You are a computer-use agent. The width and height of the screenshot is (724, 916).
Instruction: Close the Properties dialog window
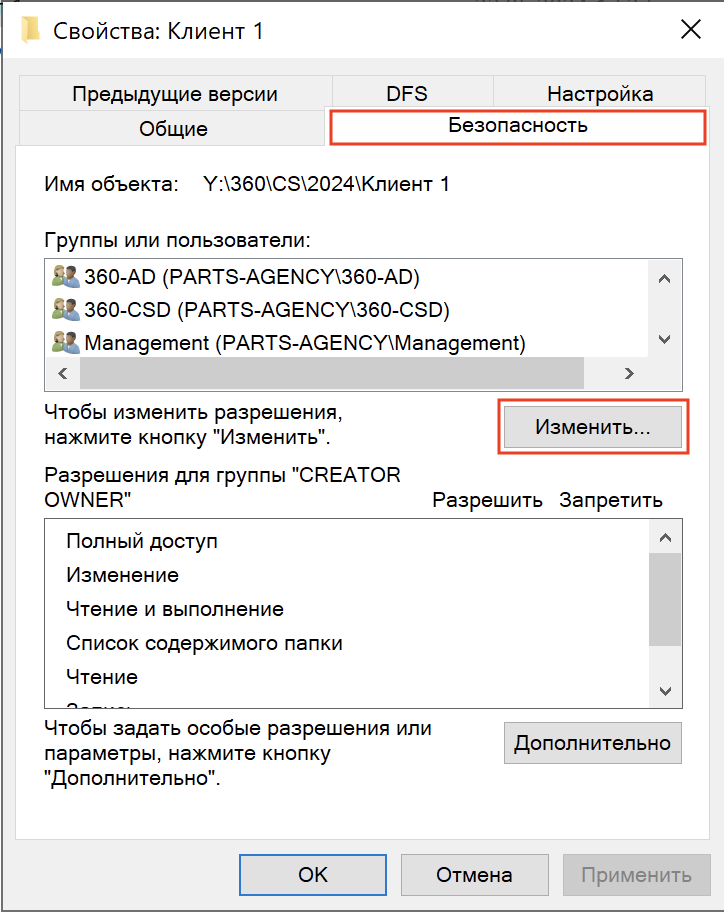click(x=690, y=30)
